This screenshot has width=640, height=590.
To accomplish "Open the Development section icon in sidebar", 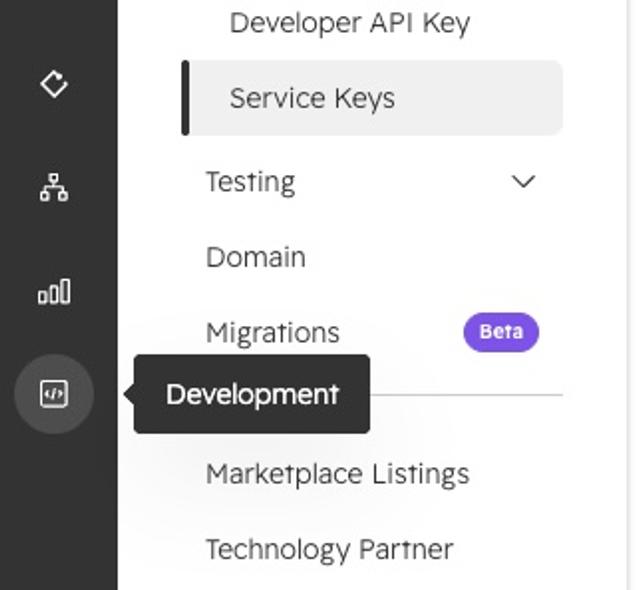I will tap(54, 394).
